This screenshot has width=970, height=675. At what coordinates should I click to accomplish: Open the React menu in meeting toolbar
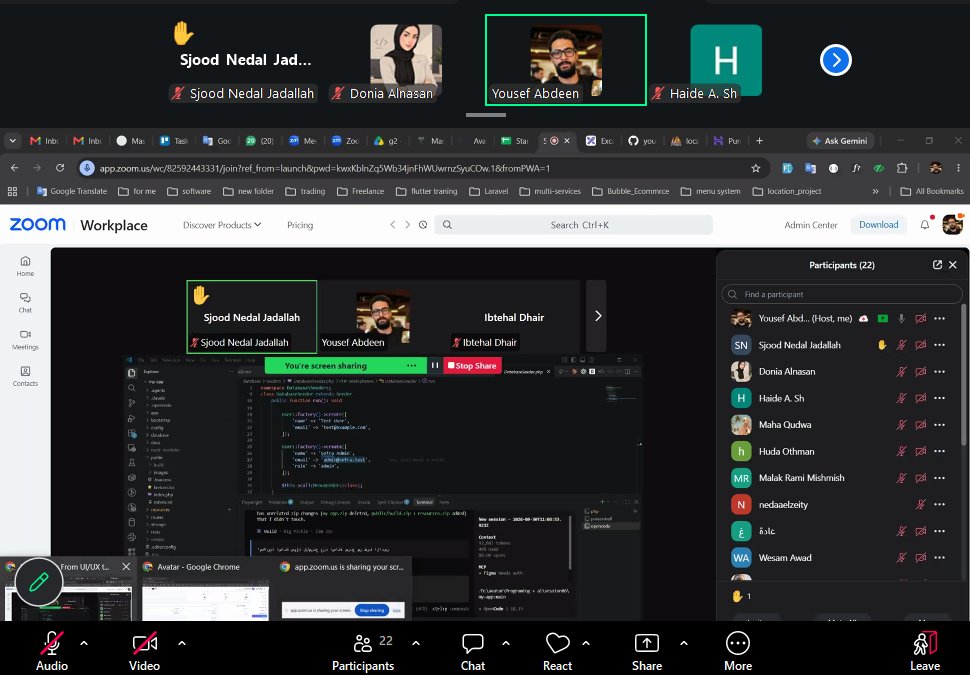tap(557, 651)
